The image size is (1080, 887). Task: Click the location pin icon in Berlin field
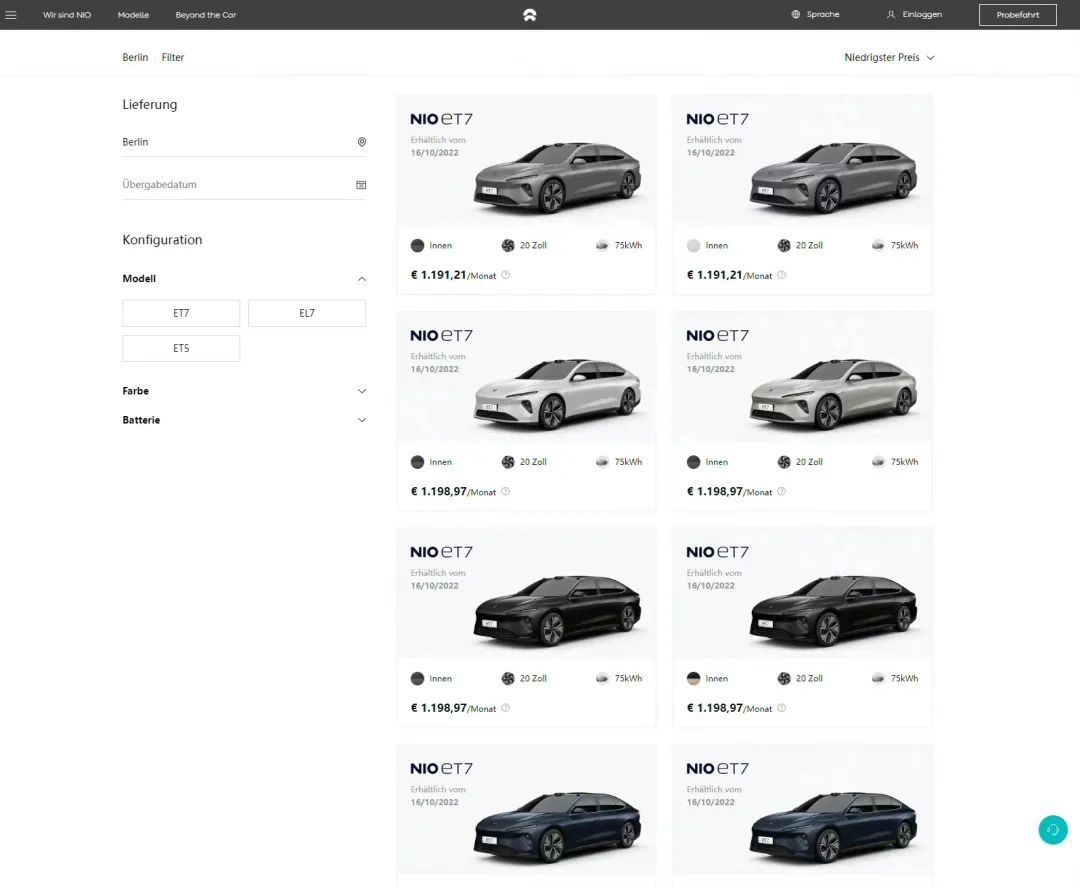click(x=362, y=142)
